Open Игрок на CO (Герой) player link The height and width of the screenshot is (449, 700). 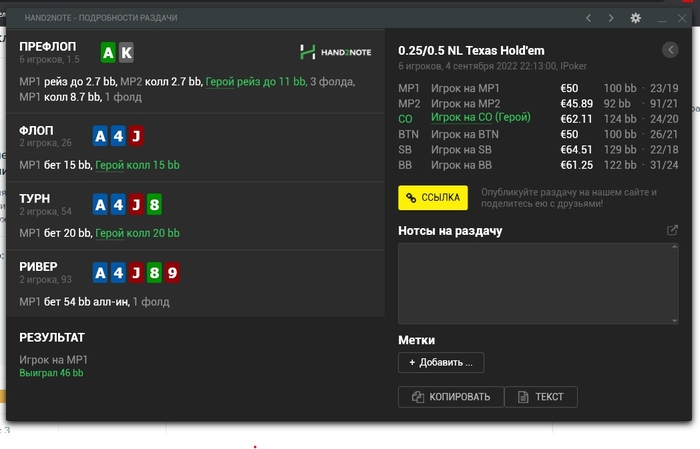[480, 118]
